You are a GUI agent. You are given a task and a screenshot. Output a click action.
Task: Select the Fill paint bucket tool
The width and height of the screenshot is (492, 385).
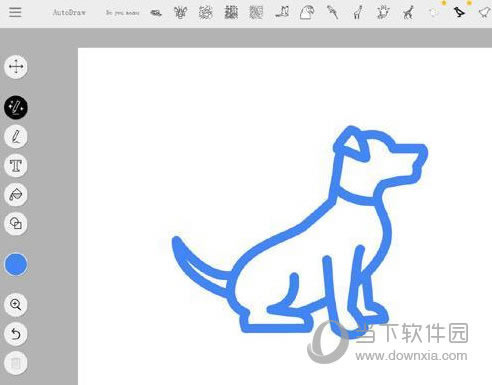[16, 194]
